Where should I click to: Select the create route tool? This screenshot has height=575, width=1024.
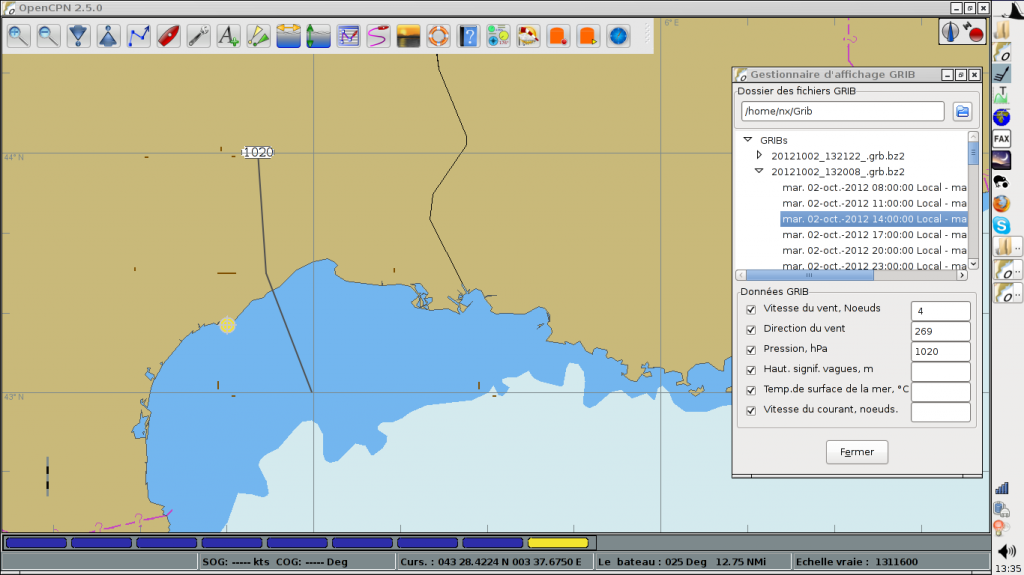(x=139, y=37)
